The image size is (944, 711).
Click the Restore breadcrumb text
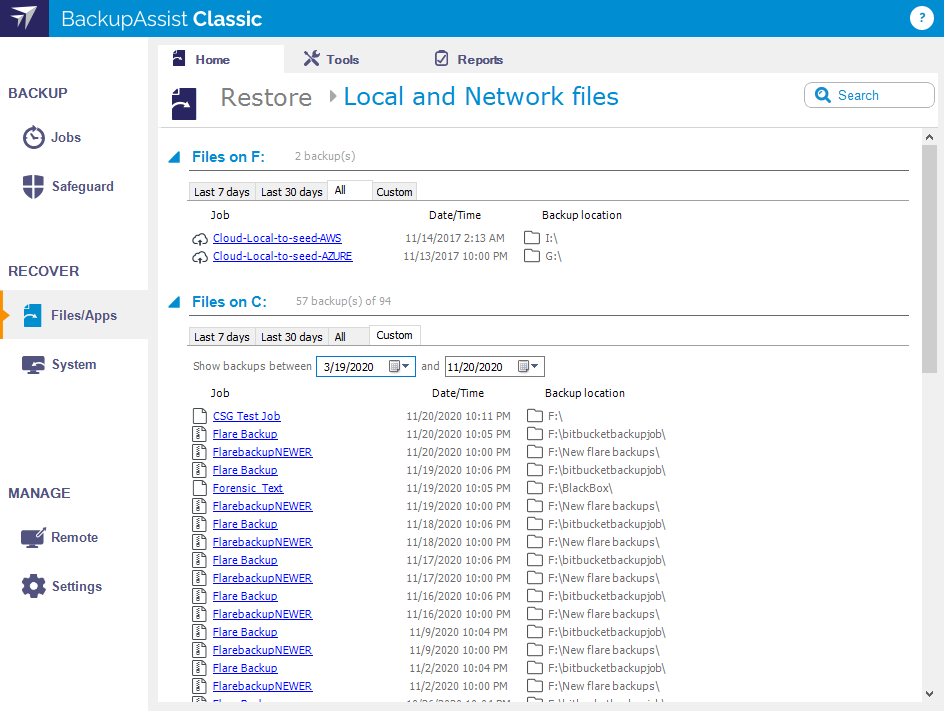pyautogui.click(x=266, y=97)
